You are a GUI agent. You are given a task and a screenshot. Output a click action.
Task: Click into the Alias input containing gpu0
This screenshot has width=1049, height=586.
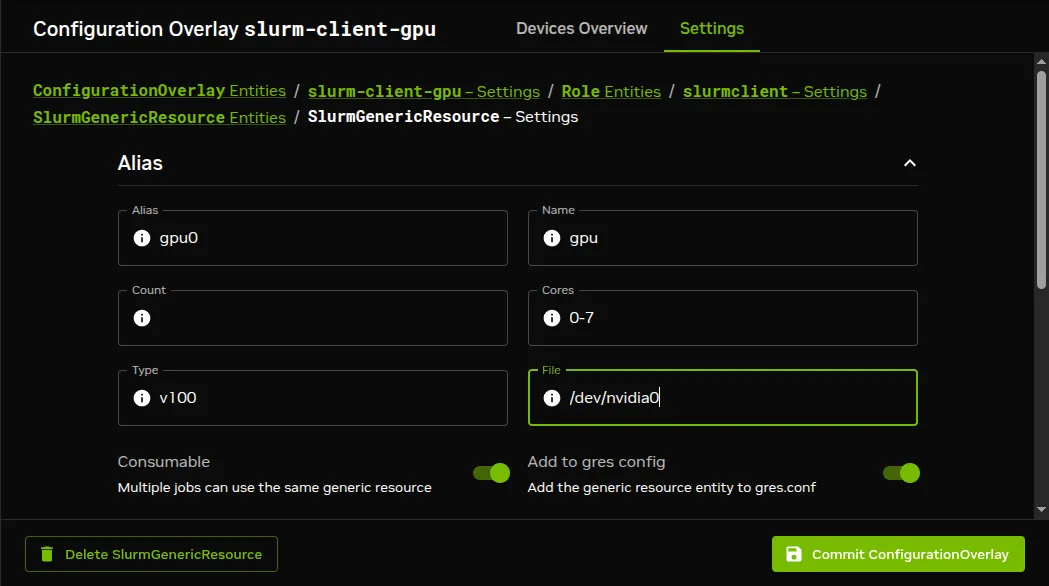(x=312, y=238)
